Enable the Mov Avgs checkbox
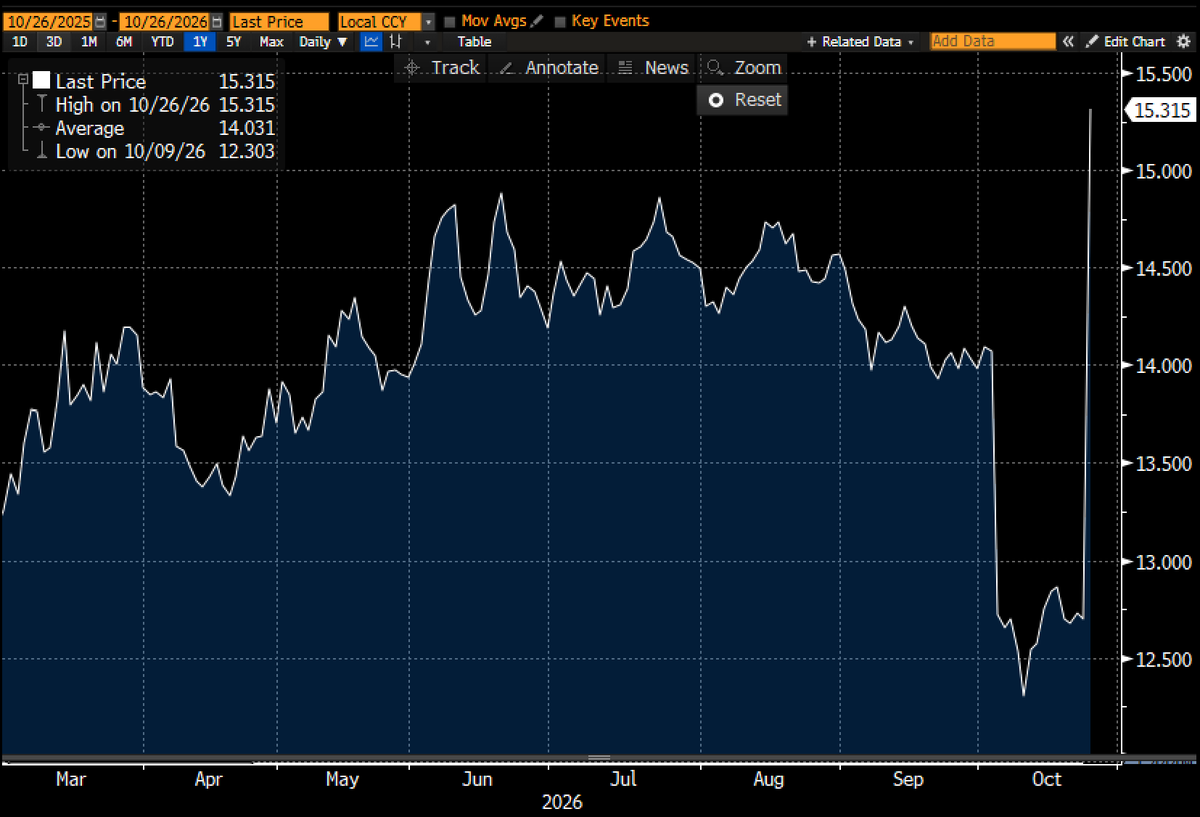1200x817 pixels. (x=450, y=21)
